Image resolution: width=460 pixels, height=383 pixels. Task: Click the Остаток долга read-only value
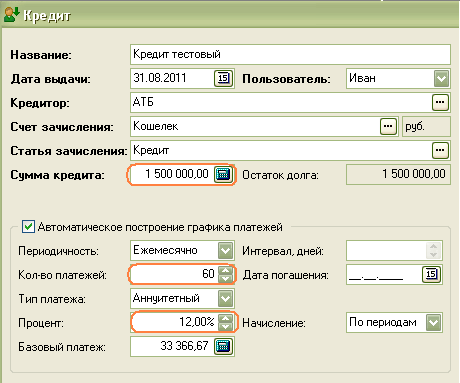[x=398, y=174]
